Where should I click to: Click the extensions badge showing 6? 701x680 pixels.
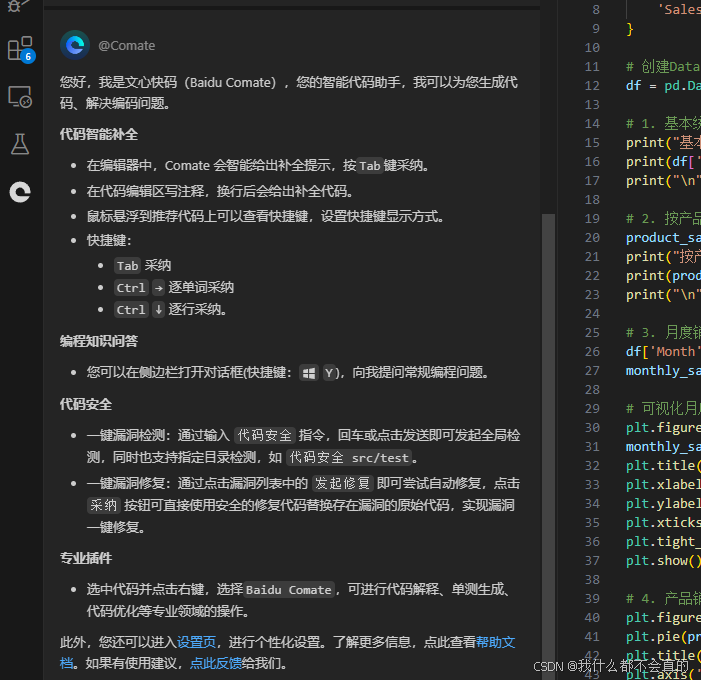pyautogui.click(x=28, y=56)
